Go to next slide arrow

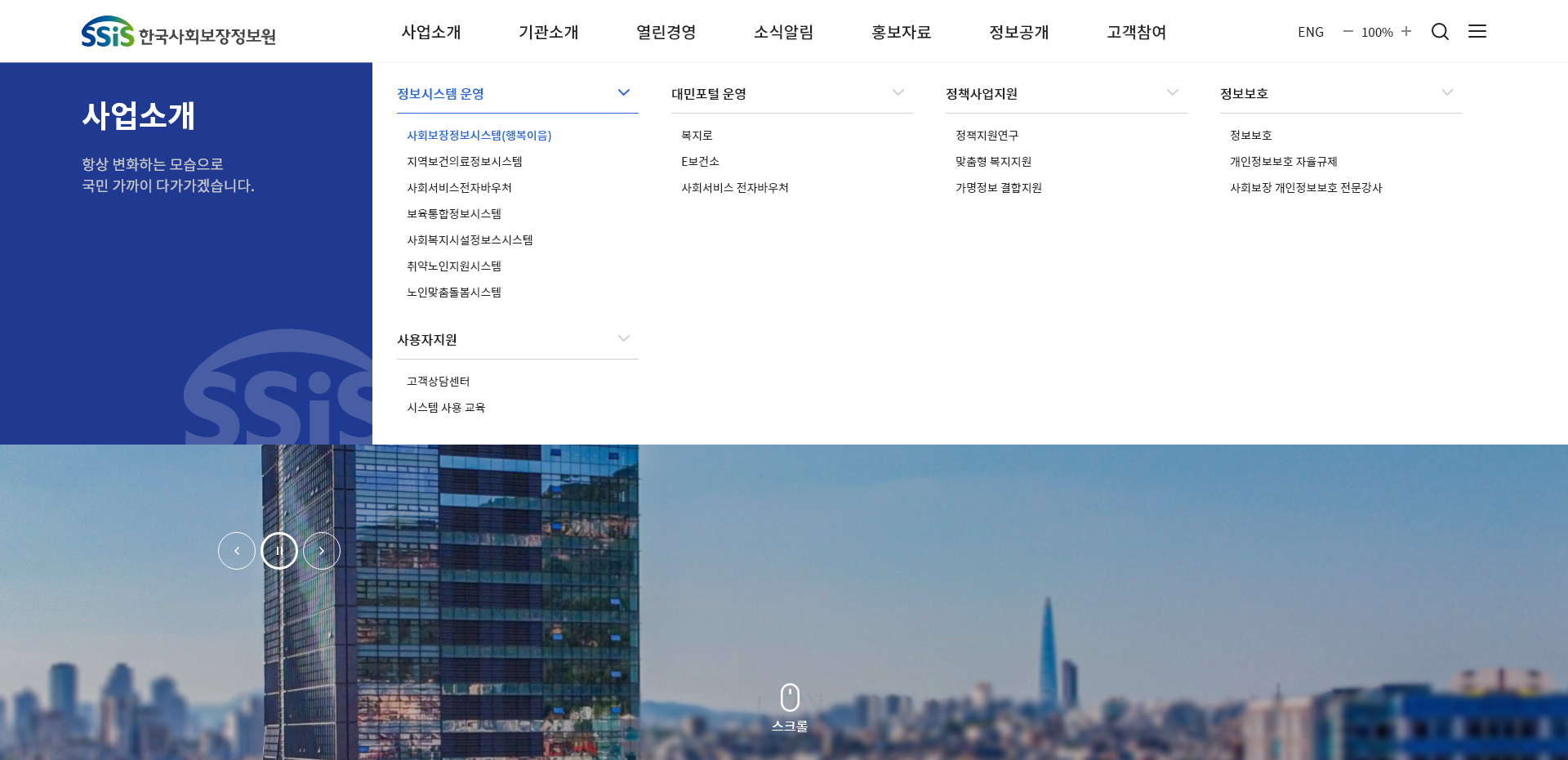[322, 551]
